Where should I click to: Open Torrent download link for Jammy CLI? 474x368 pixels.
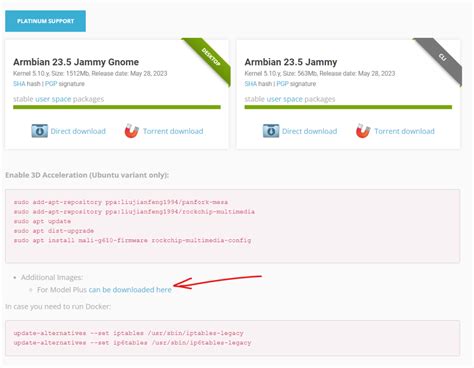pos(404,131)
